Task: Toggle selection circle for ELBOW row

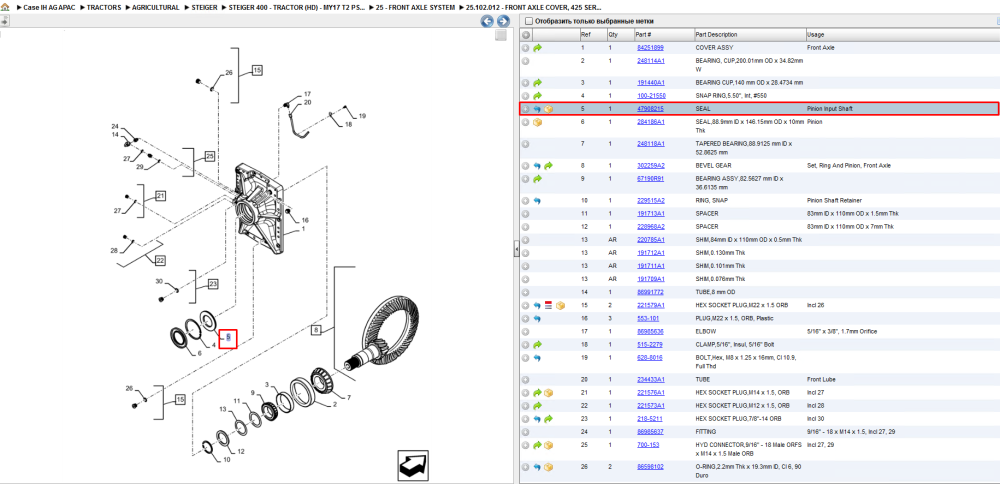Action: [x=526, y=332]
